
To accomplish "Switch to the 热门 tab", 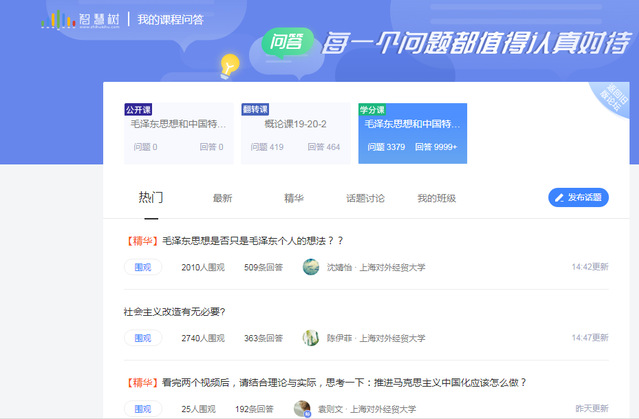I will [150, 198].
